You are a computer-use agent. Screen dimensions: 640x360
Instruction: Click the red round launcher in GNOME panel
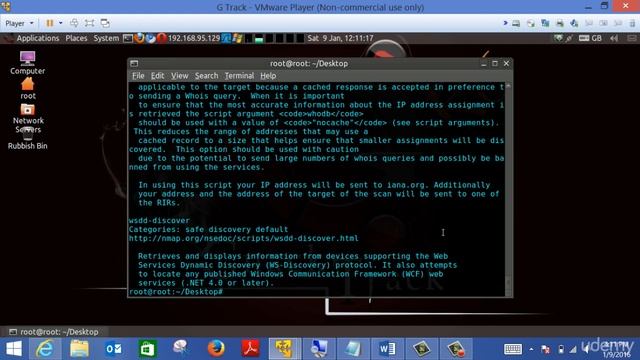click(162, 38)
